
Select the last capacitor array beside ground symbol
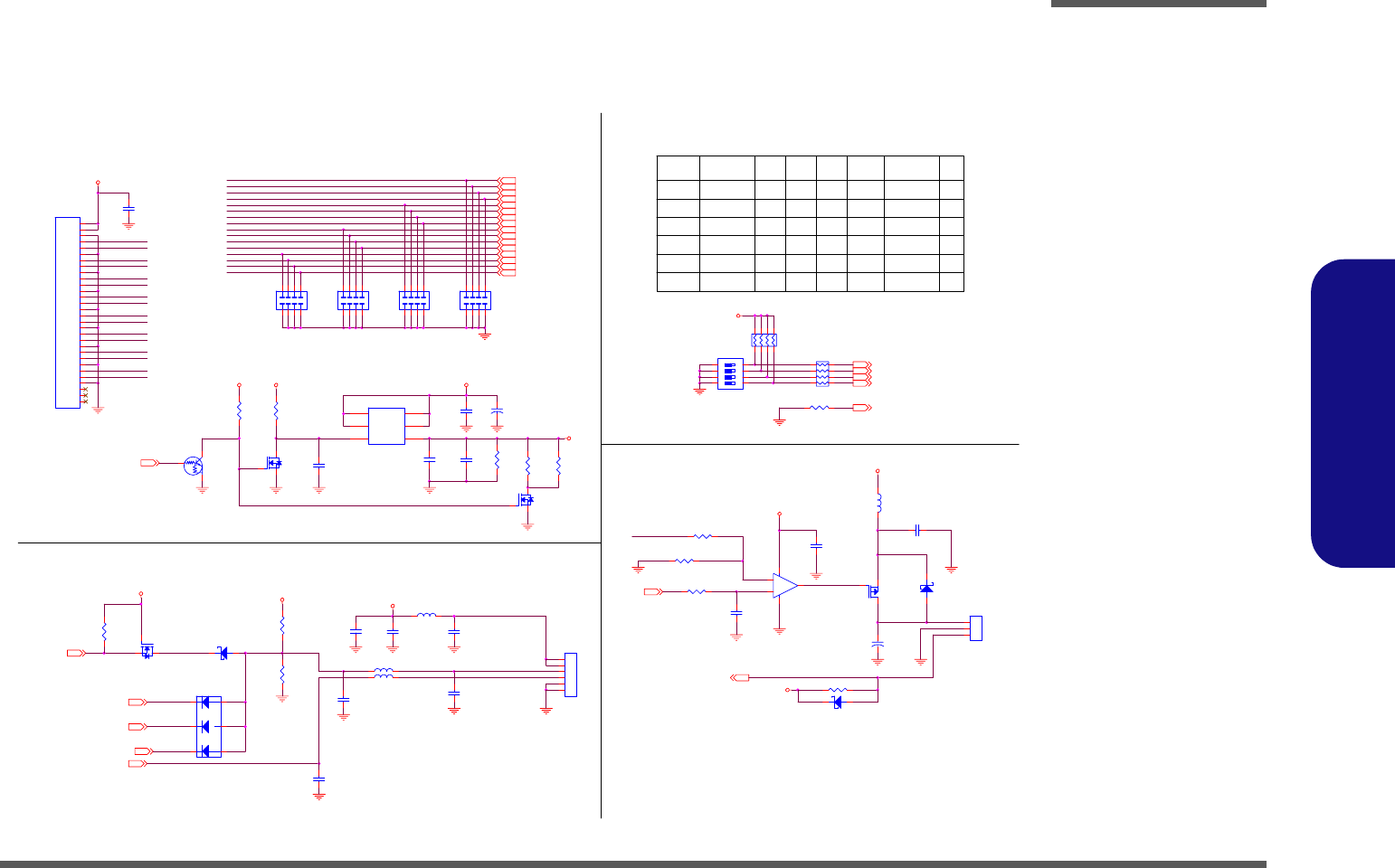click(x=476, y=300)
